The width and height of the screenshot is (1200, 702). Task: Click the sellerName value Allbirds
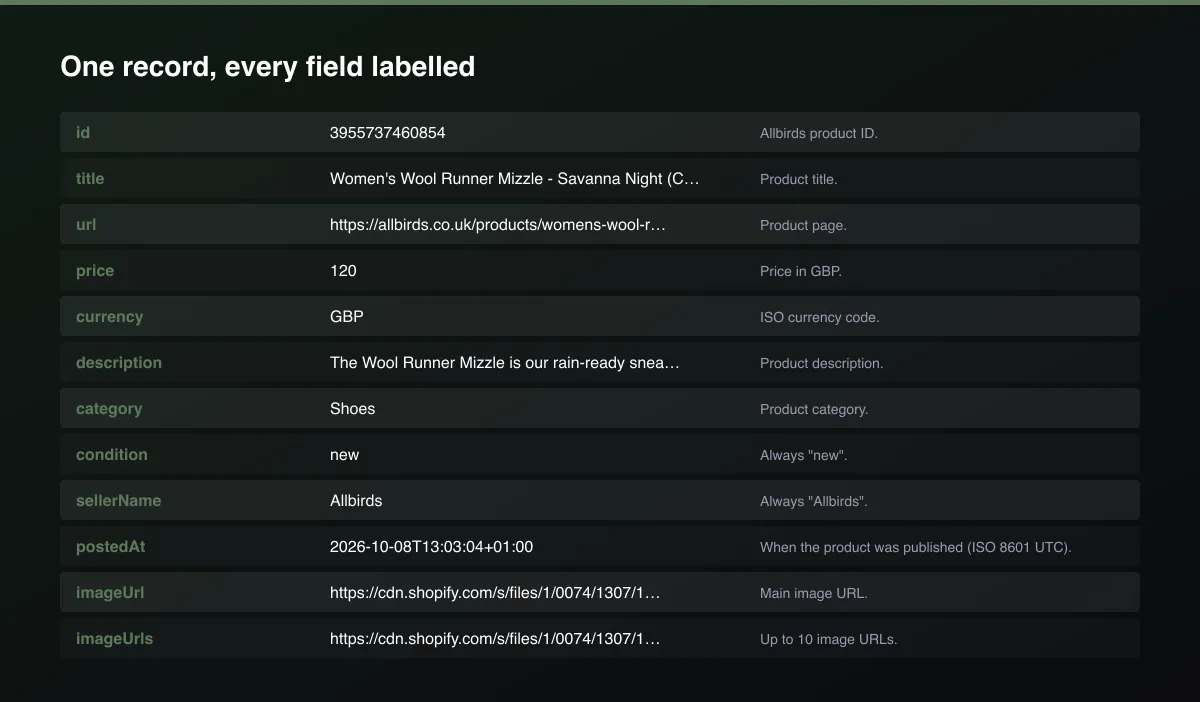point(356,500)
